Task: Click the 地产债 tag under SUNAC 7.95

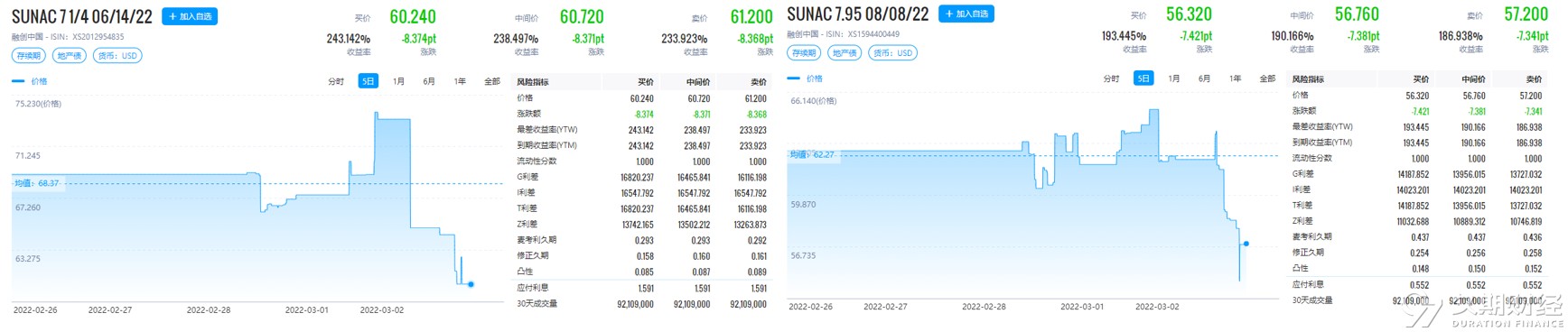Action: click(845, 53)
